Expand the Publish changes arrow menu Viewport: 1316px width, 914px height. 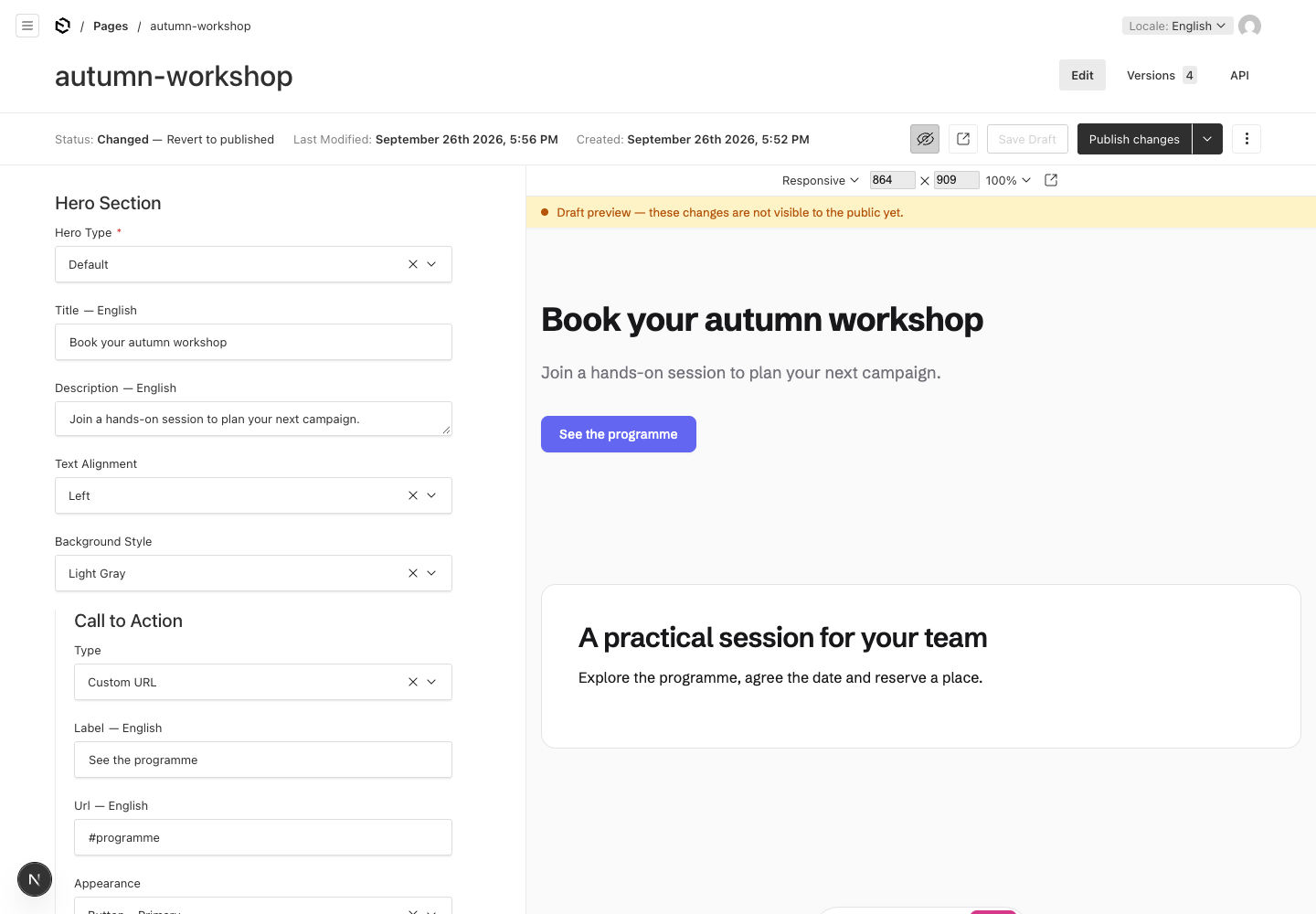pos(1207,139)
